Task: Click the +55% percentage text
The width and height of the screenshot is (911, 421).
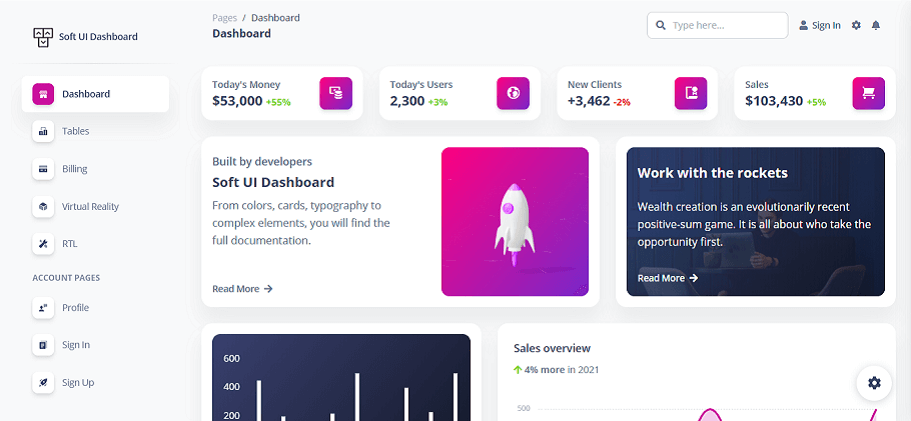Action: coord(278,102)
